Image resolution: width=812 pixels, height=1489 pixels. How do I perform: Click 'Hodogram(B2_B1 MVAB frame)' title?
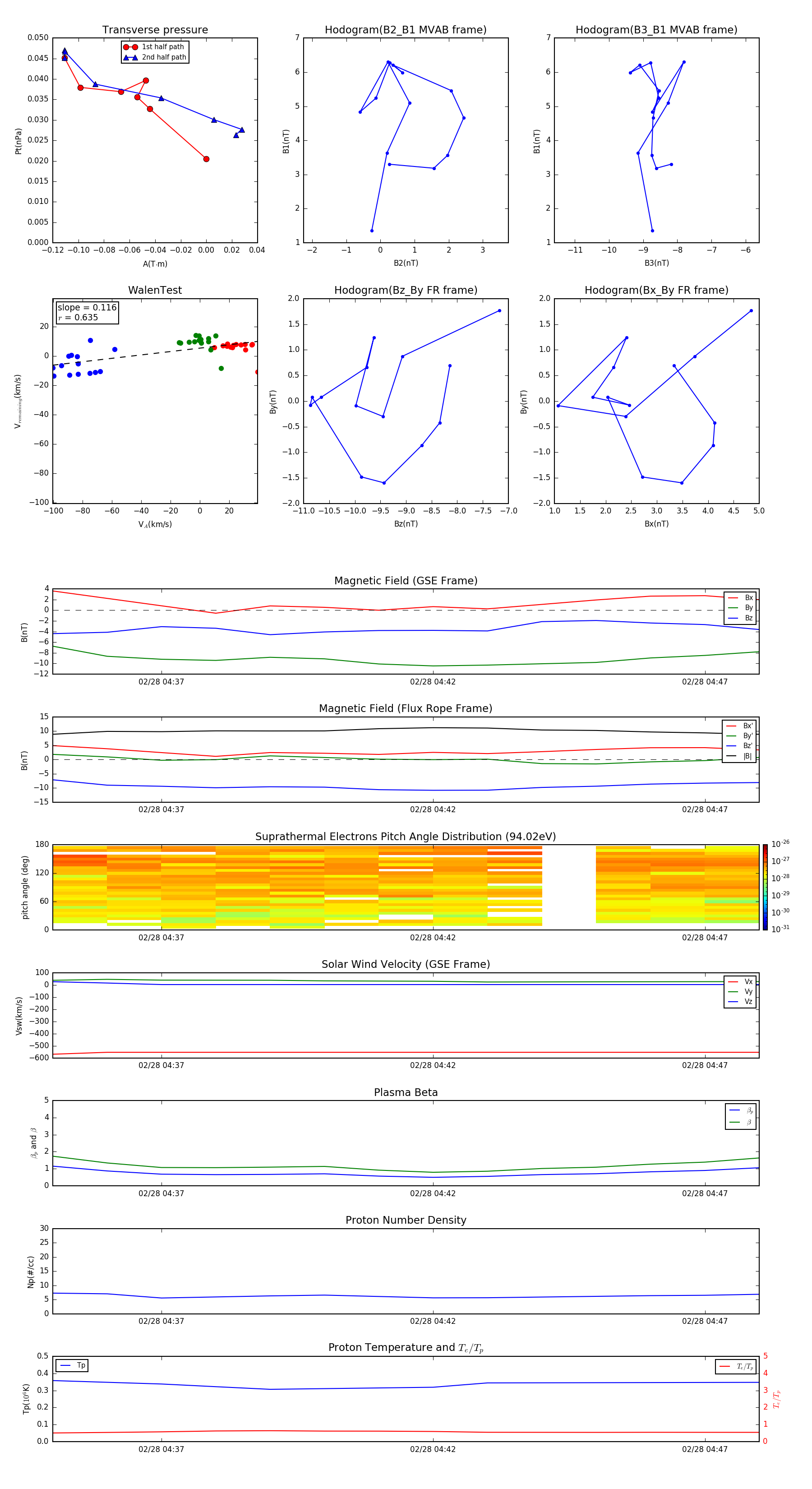coord(406,30)
